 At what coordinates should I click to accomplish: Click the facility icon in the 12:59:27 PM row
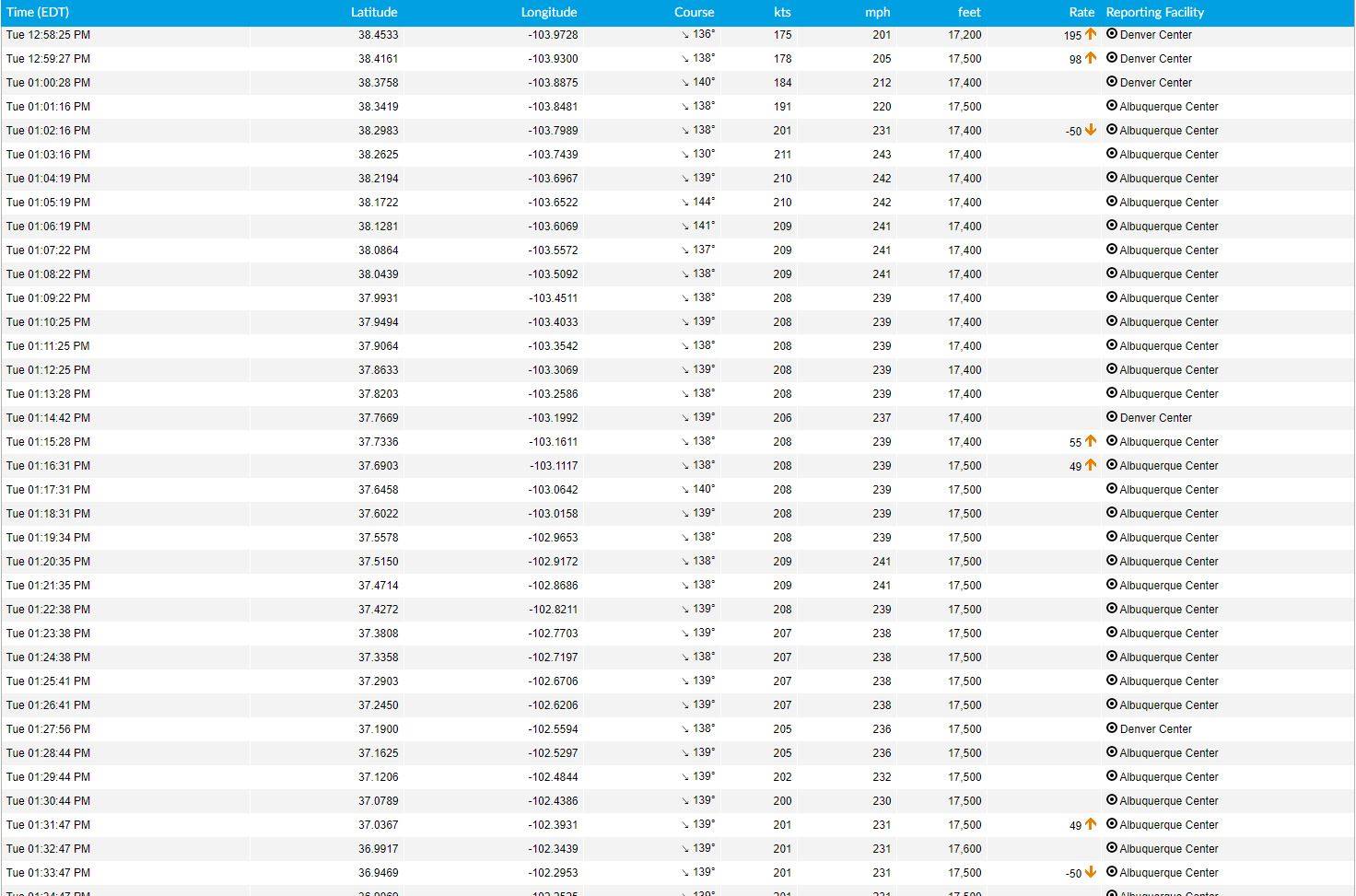coord(1112,58)
